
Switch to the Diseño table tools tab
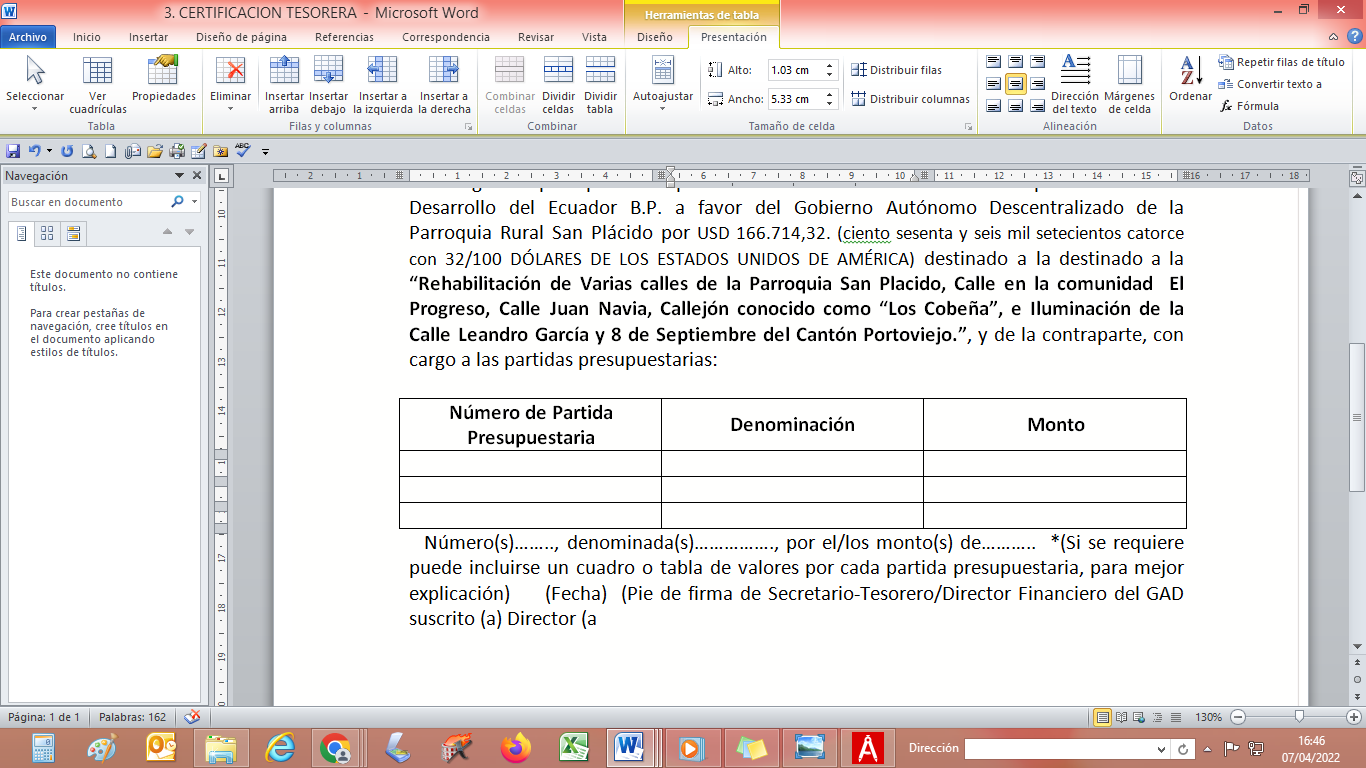pos(655,37)
